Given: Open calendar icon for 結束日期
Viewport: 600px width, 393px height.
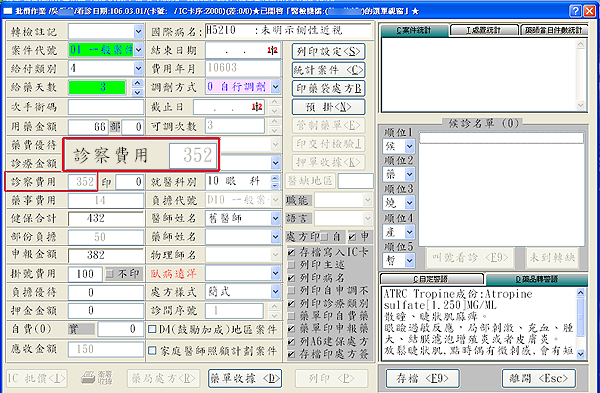Looking at the screenshot, I should click(272, 50).
